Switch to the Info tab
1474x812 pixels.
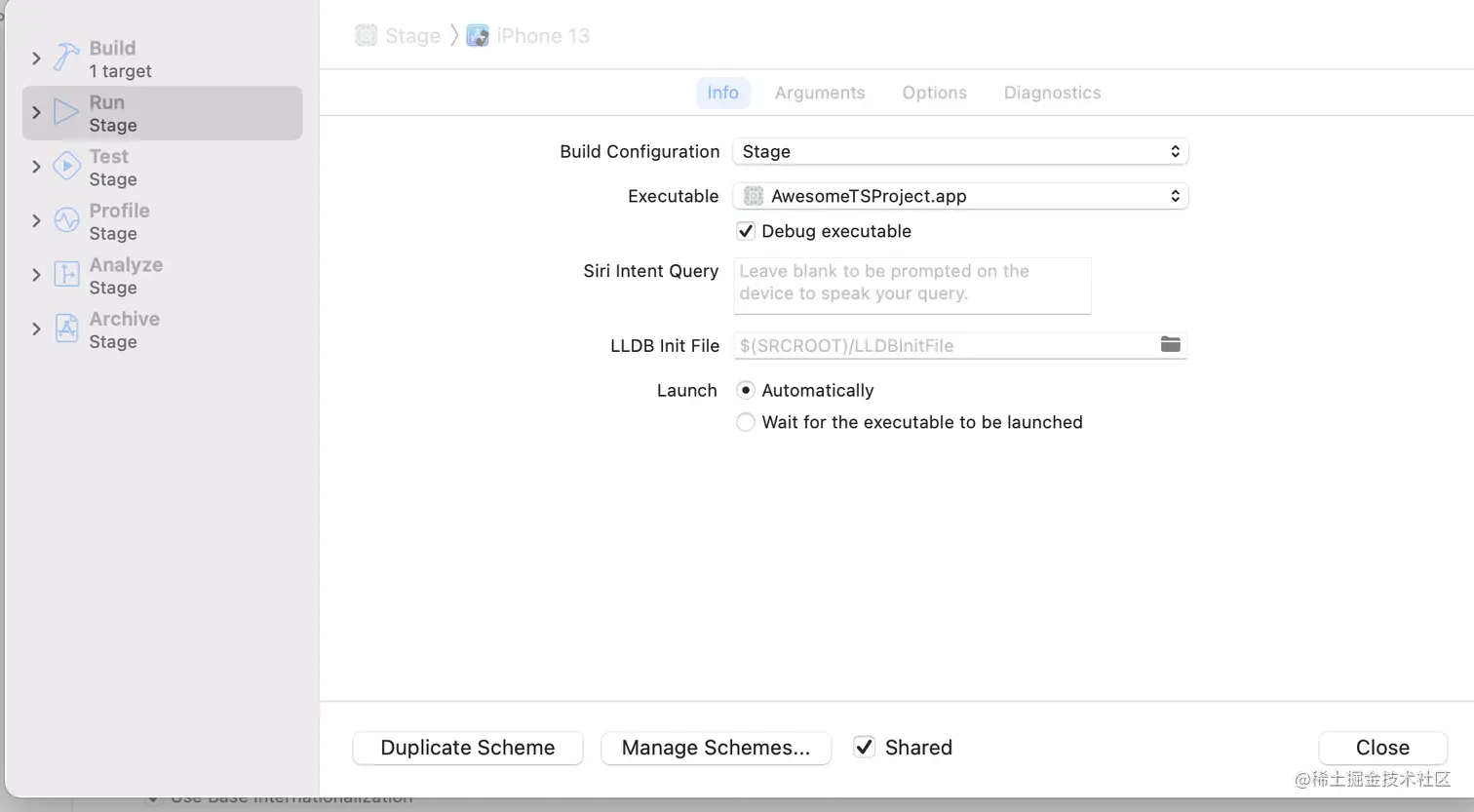(x=722, y=93)
